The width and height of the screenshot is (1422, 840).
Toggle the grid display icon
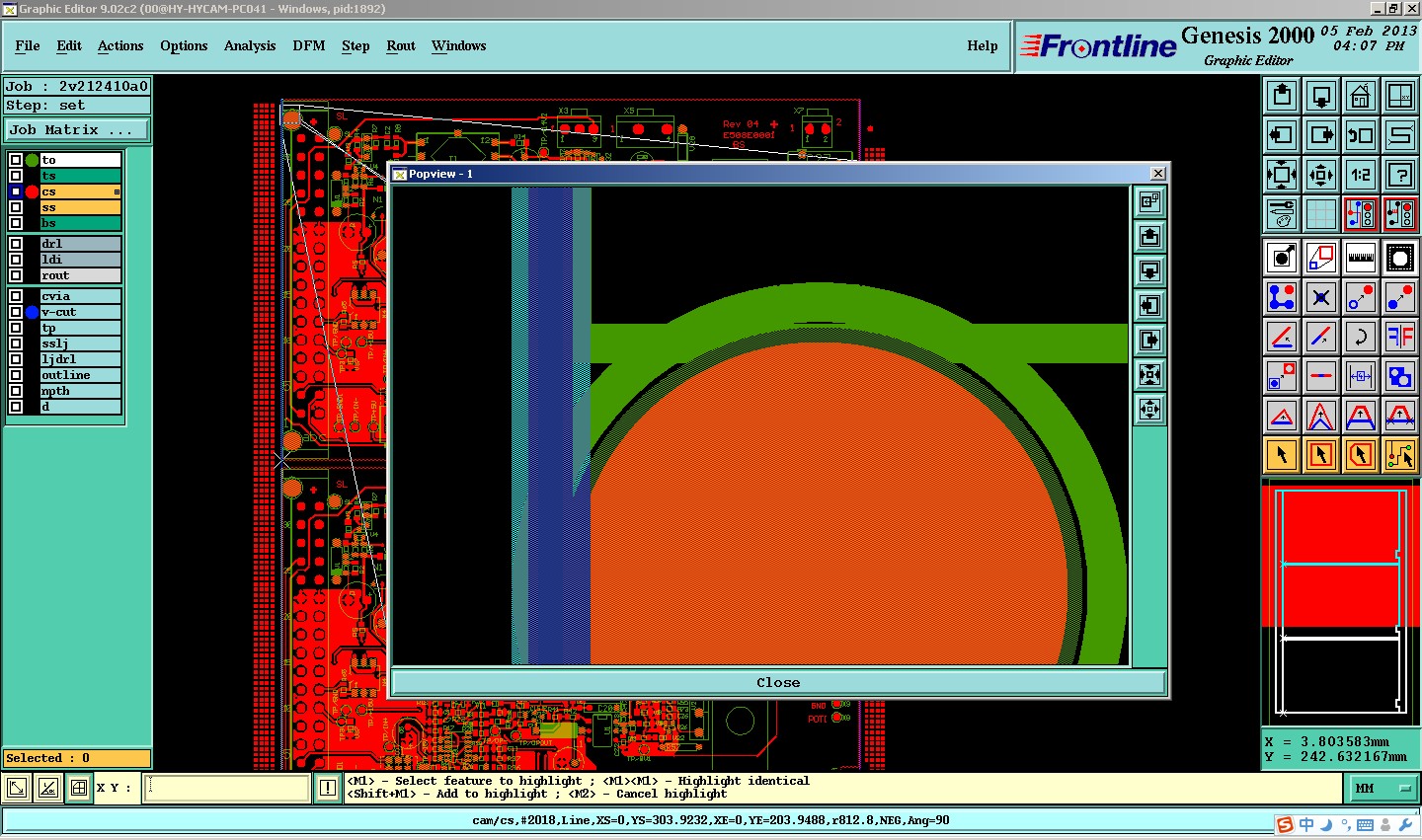pos(1321,214)
